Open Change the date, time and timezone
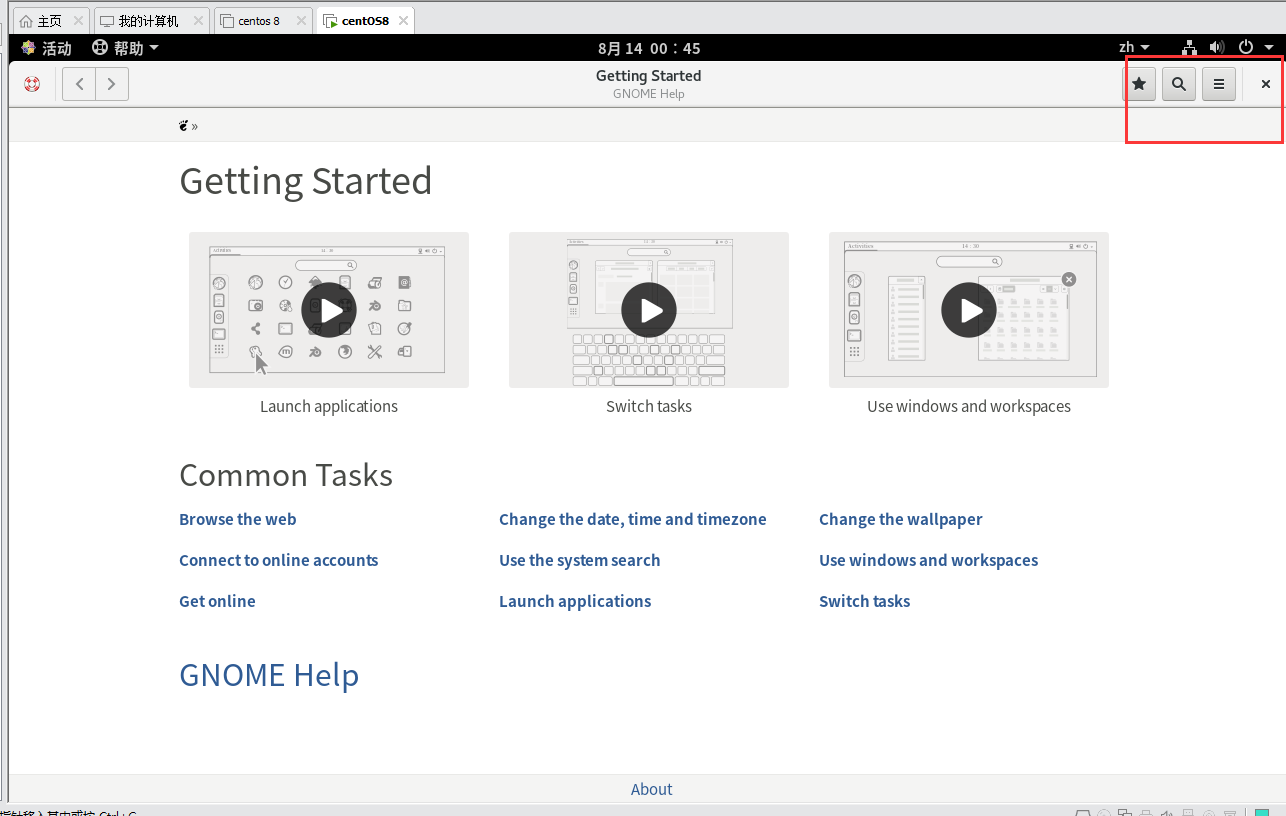 [632, 519]
